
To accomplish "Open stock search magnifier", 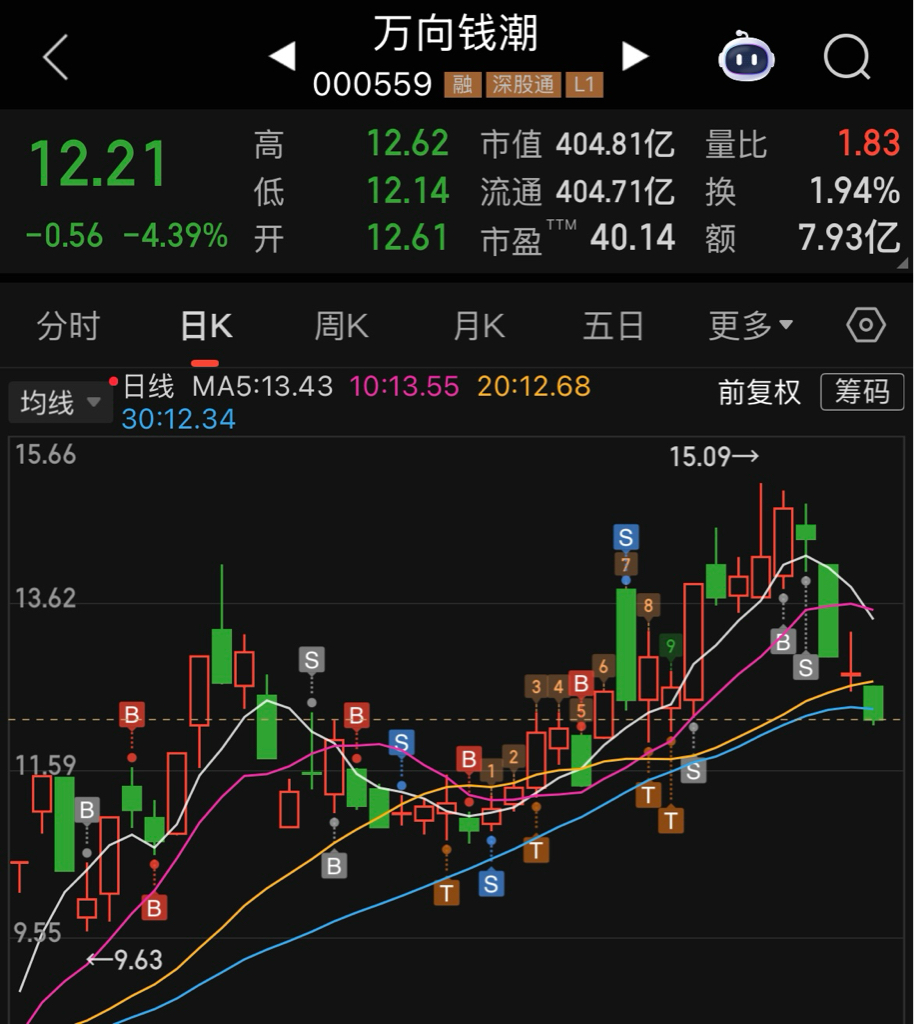I will (x=847, y=57).
